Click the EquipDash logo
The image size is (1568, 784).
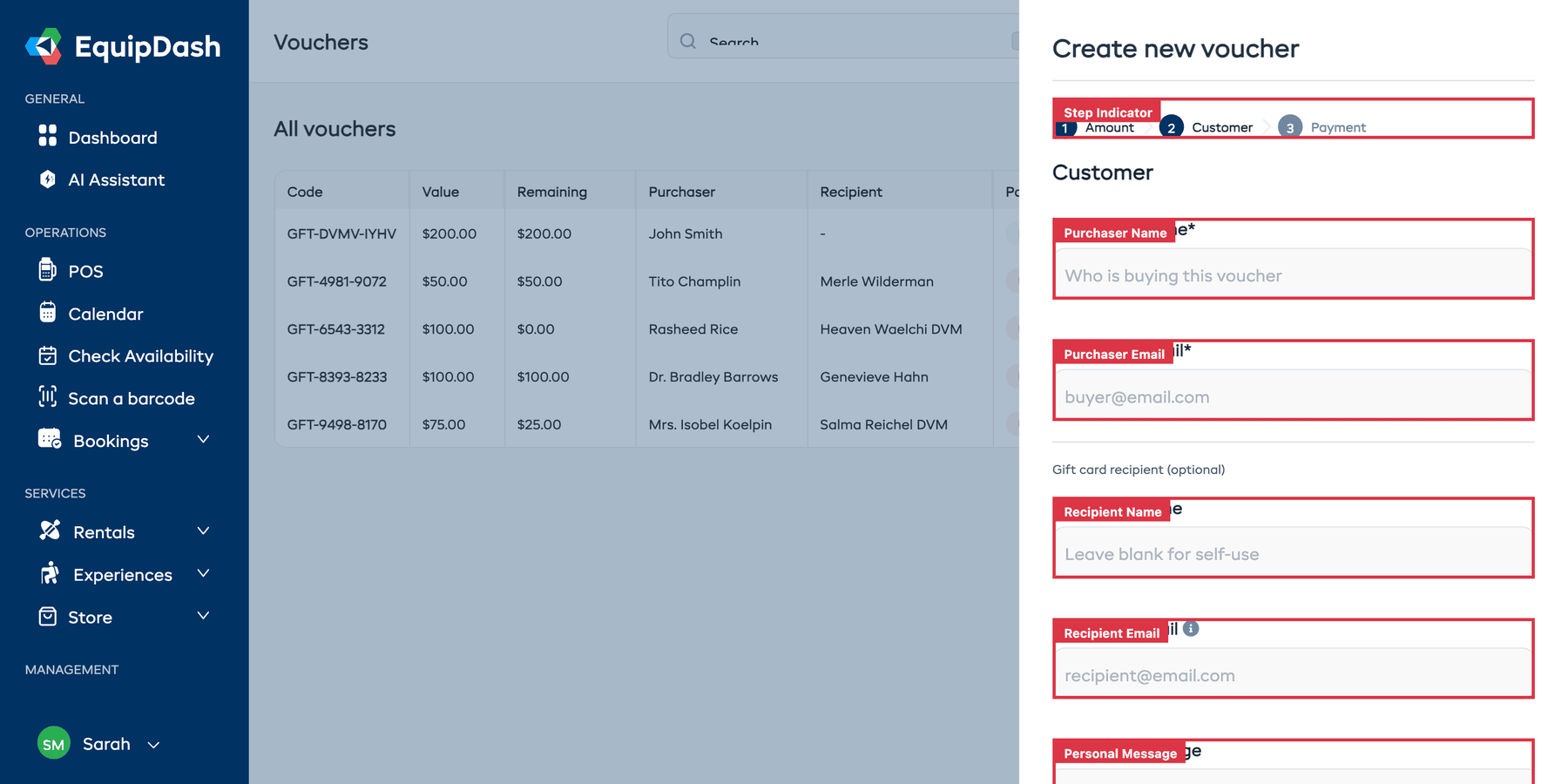(x=122, y=47)
